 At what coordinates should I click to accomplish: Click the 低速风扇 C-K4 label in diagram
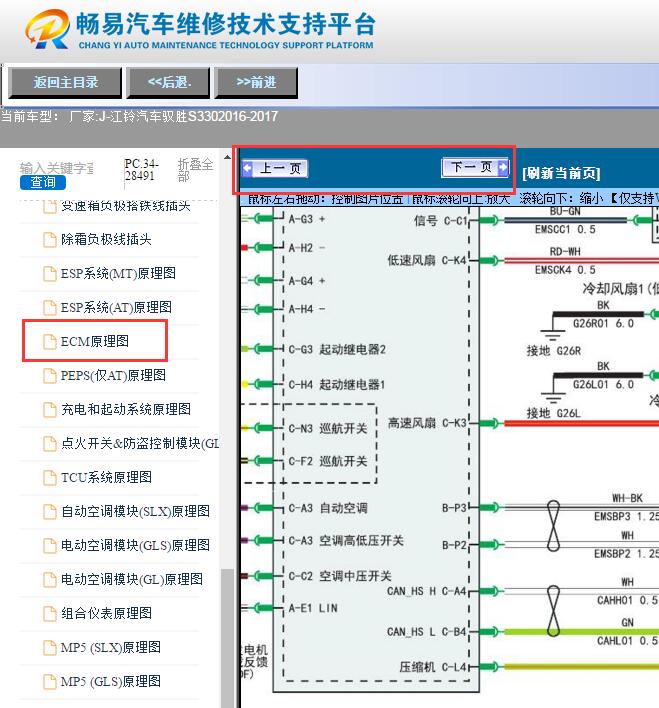click(427, 260)
